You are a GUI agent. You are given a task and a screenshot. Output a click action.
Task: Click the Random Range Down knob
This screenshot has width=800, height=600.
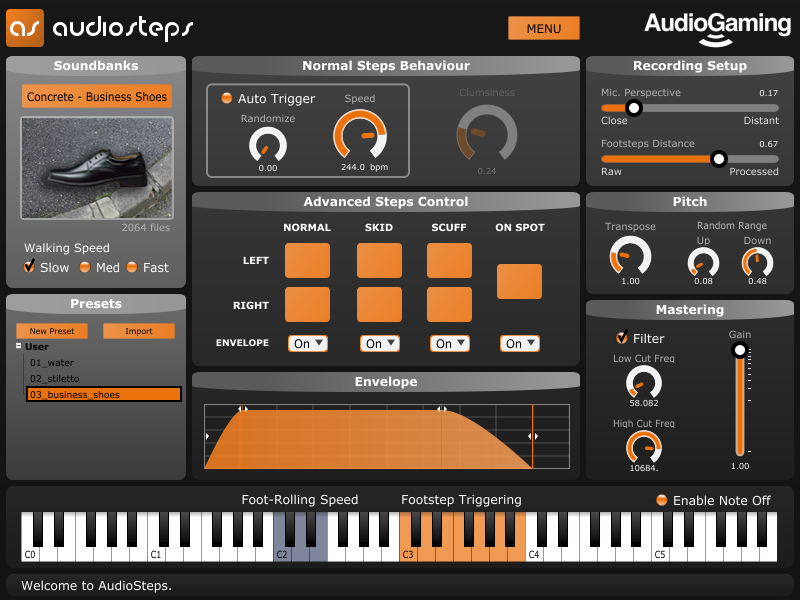[757, 262]
